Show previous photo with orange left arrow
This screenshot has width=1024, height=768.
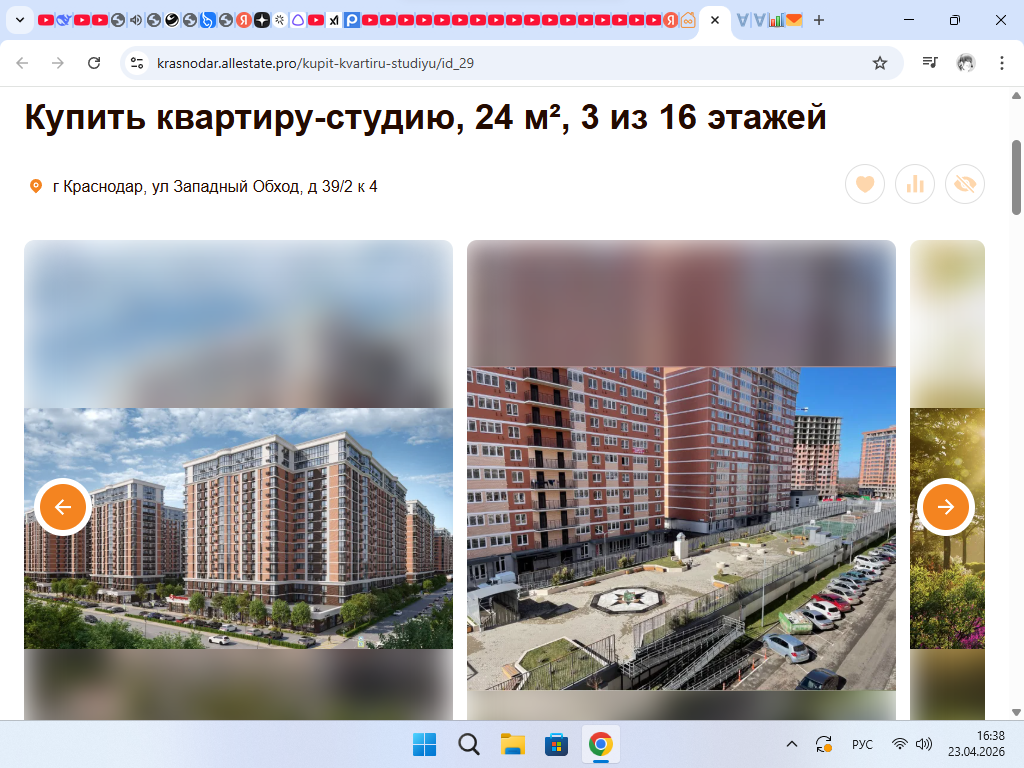63,507
